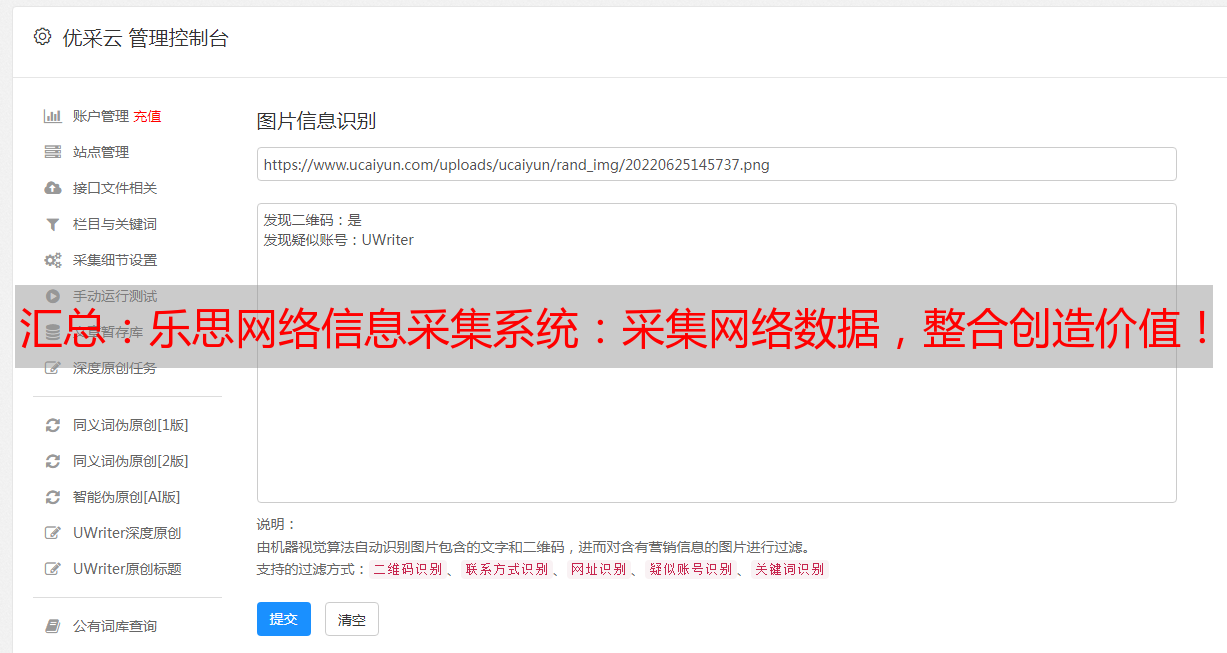This screenshot has width=1227, height=653.
Task: Click the 联系方式识别 tag
Action: pos(507,569)
